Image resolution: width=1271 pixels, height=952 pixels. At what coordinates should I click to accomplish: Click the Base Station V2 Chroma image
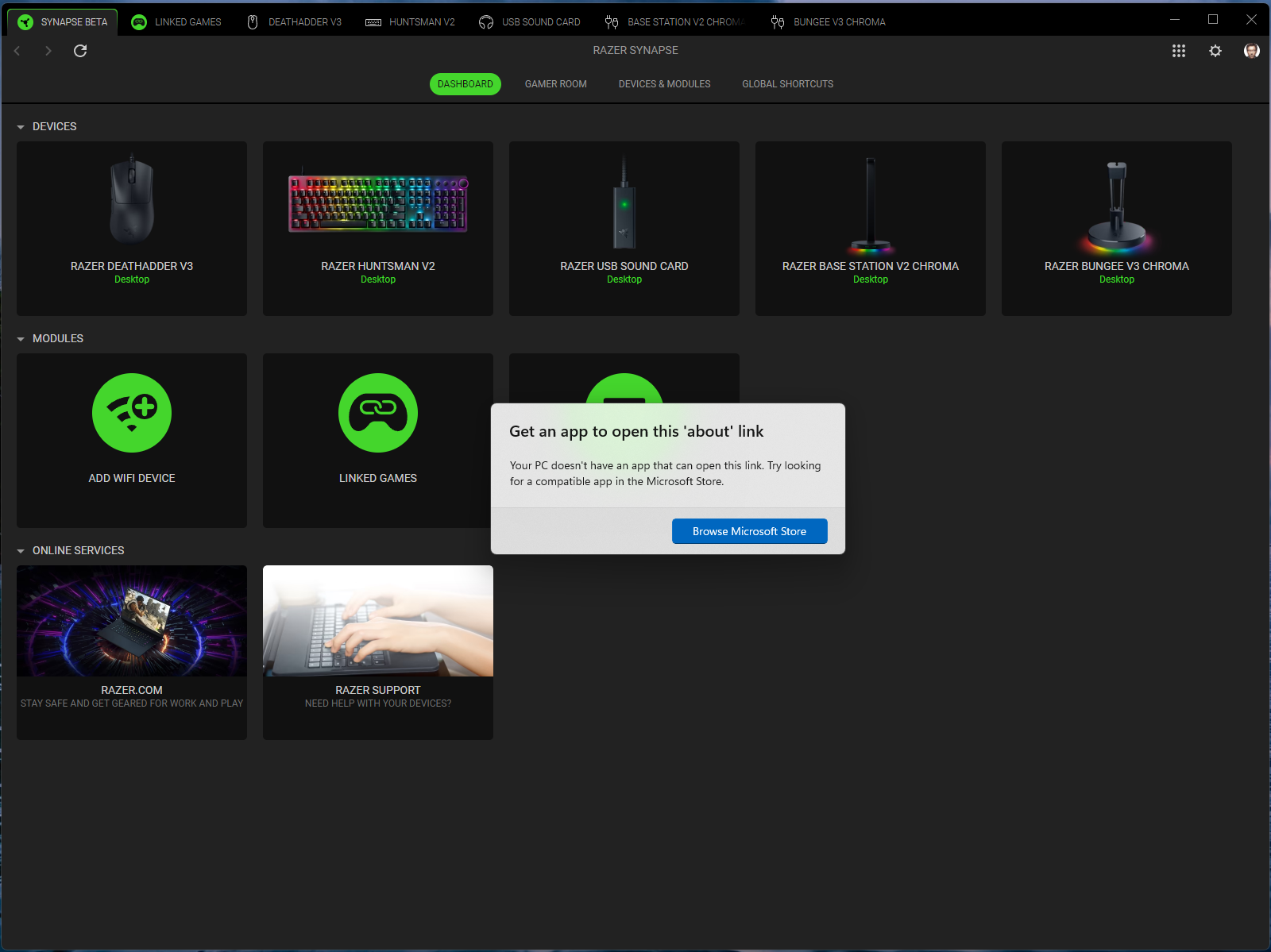871,205
